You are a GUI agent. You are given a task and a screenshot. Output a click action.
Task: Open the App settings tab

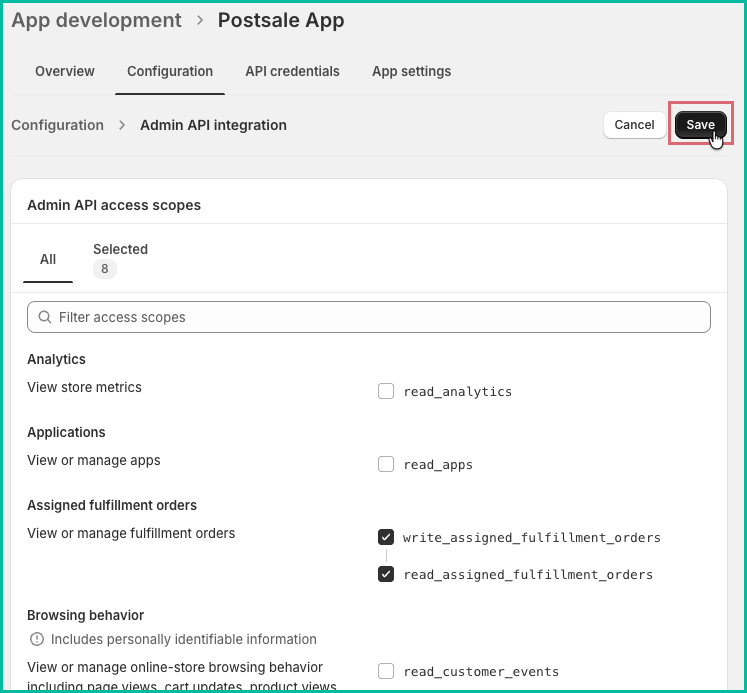[412, 71]
